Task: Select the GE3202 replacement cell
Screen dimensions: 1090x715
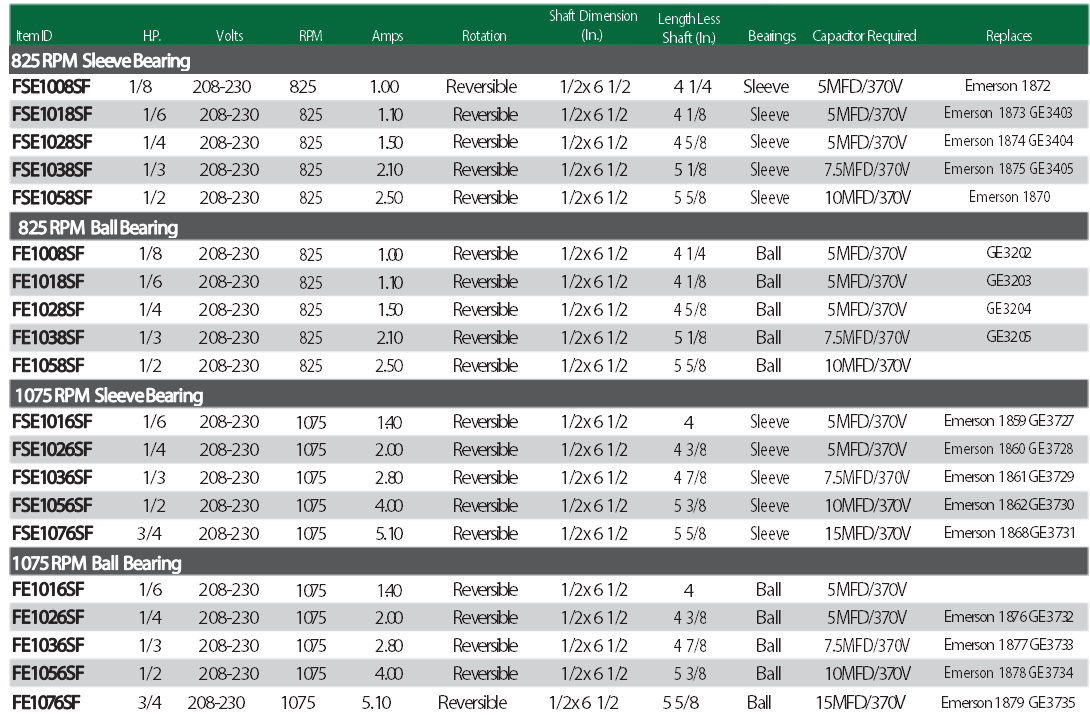Action: coord(1008,253)
